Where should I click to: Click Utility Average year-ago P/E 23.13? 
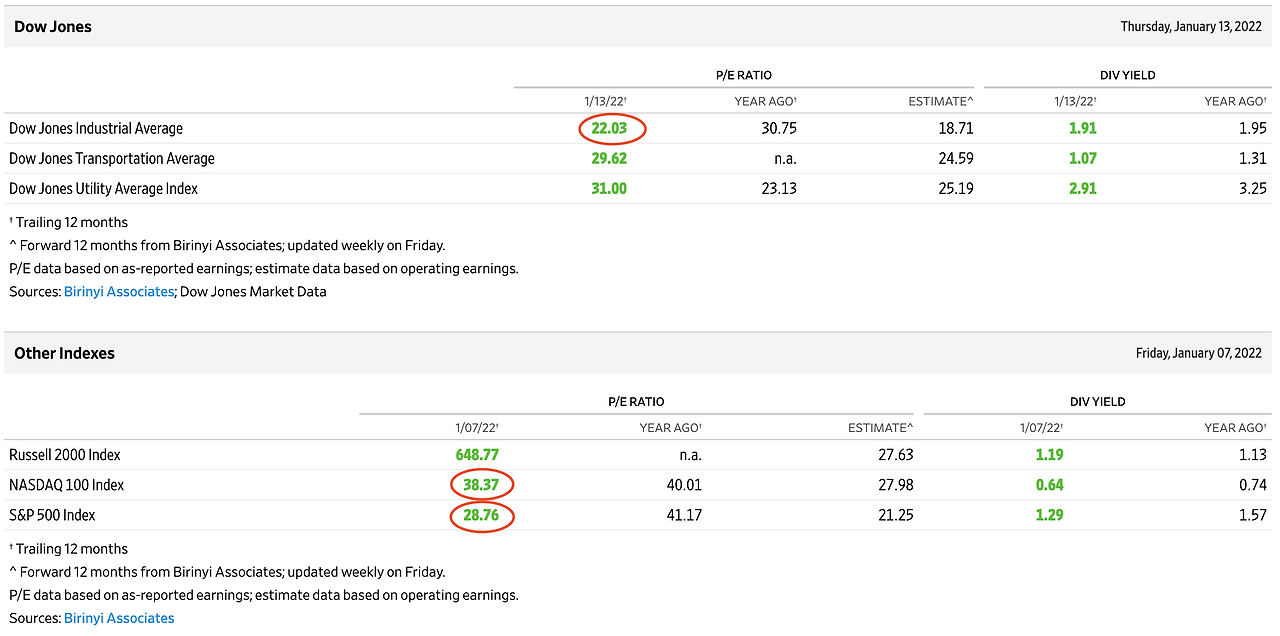778,188
